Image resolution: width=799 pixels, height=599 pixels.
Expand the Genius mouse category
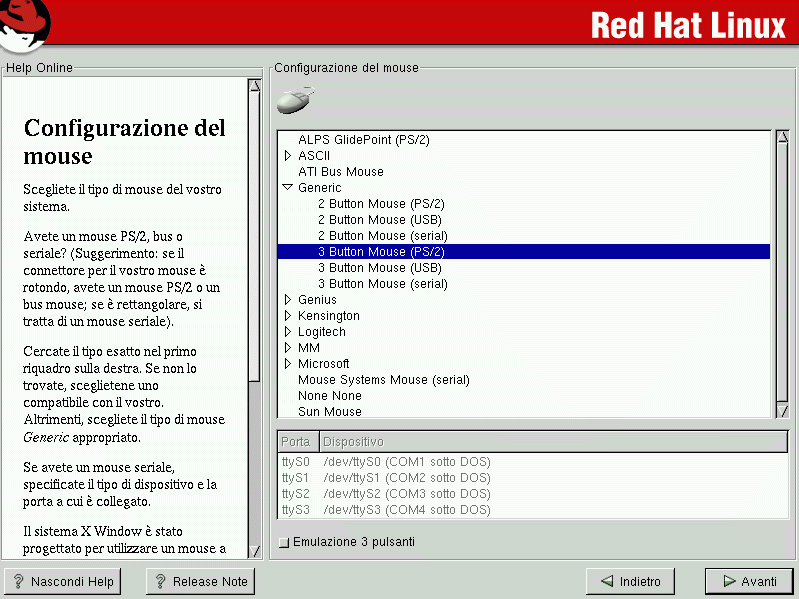pos(288,300)
